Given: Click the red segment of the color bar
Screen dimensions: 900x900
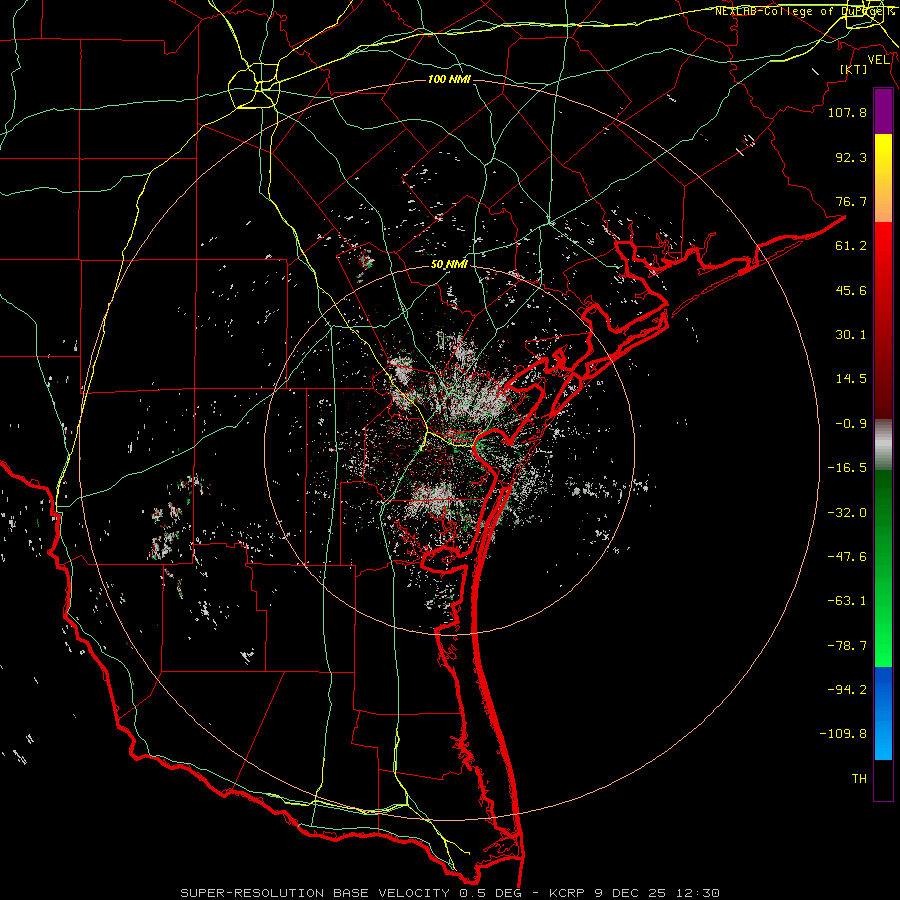Looking at the screenshot, I should point(883,320).
